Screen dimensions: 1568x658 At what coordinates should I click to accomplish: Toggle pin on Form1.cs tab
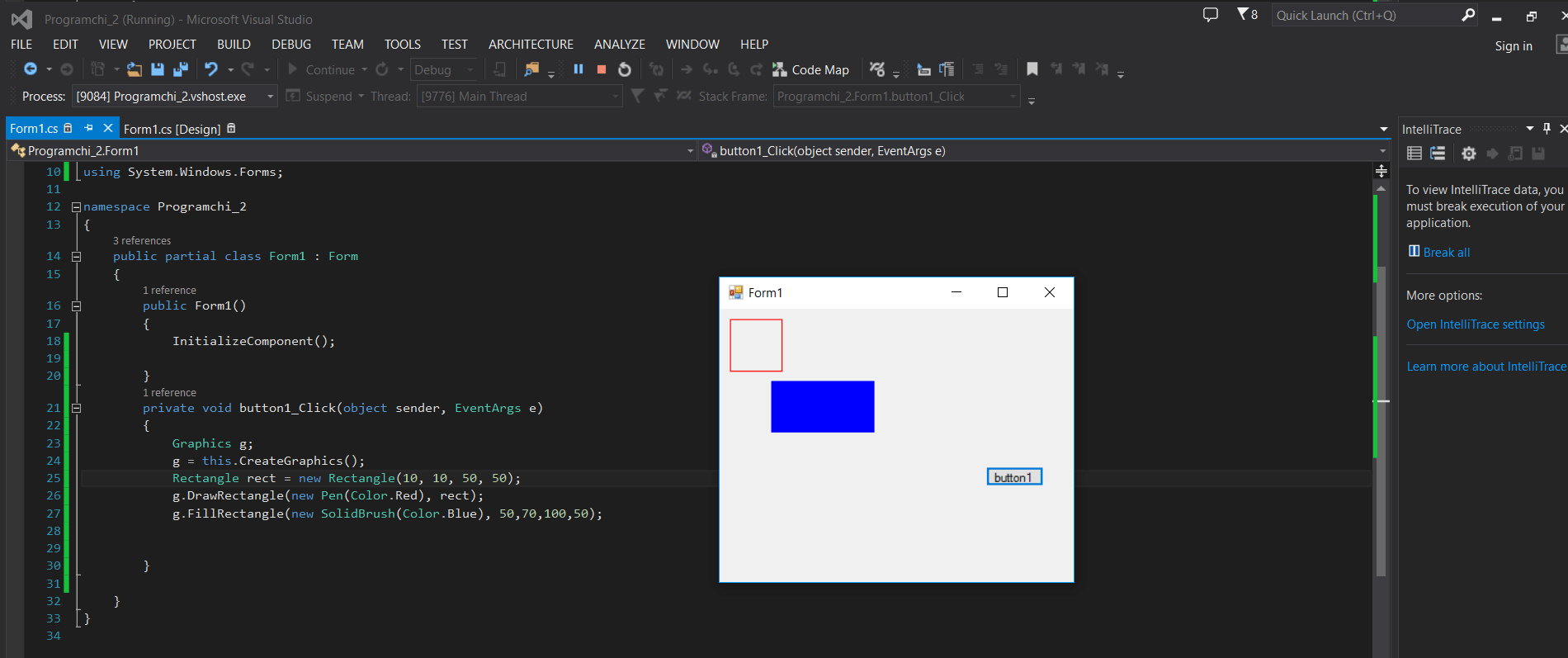coord(88,128)
